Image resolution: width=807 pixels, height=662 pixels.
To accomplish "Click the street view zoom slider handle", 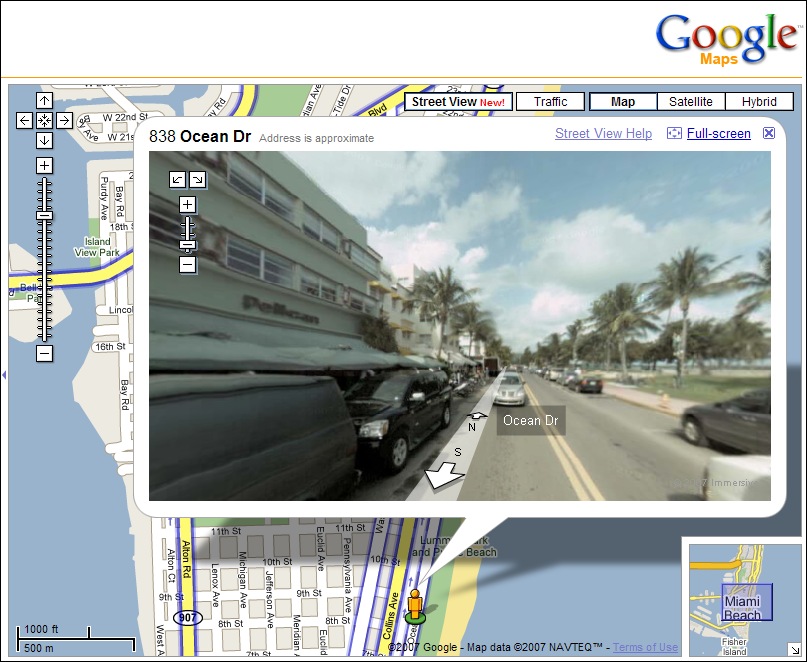I will [187, 245].
